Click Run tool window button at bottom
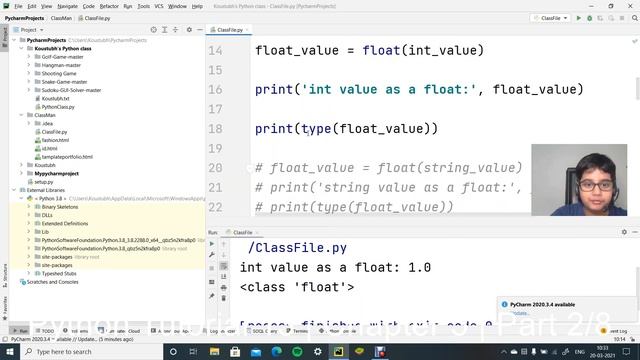640x360 pixels. tap(20, 331)
